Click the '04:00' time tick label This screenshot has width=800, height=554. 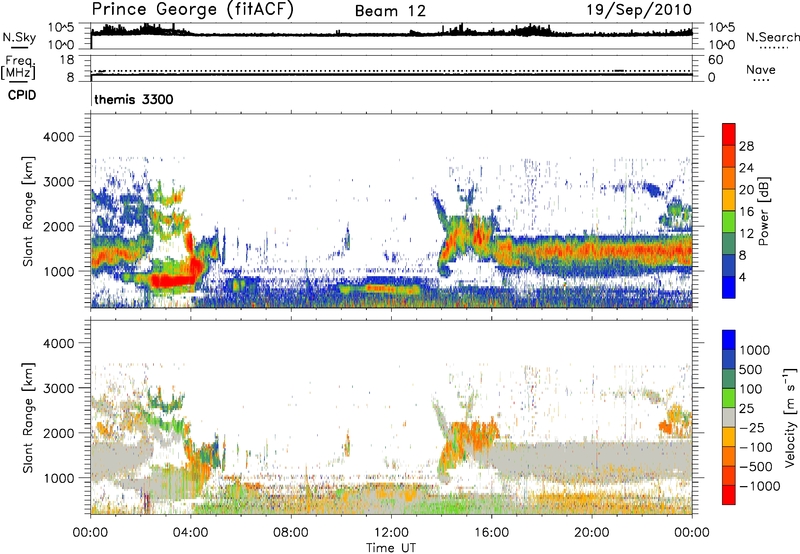(190, 533)
